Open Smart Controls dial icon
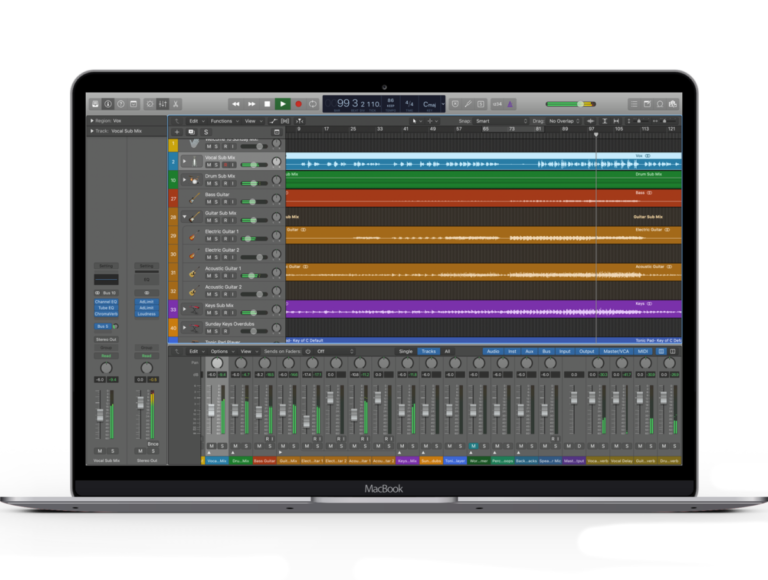This screenshot has width=768, height=580. coord(150,104)
